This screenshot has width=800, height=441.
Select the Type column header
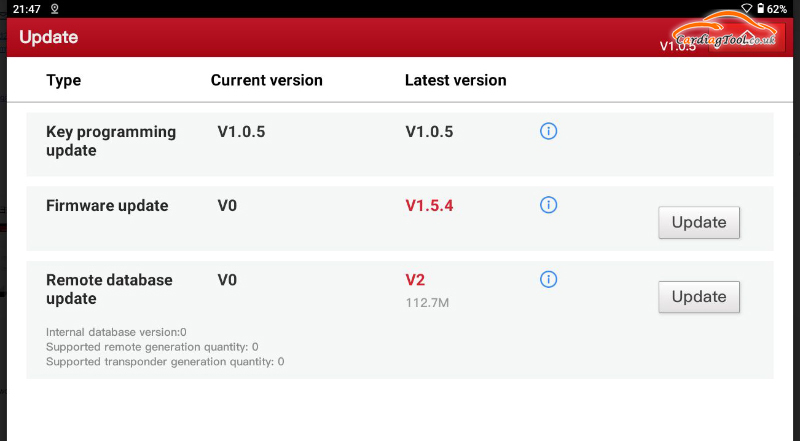click(63, 81)
